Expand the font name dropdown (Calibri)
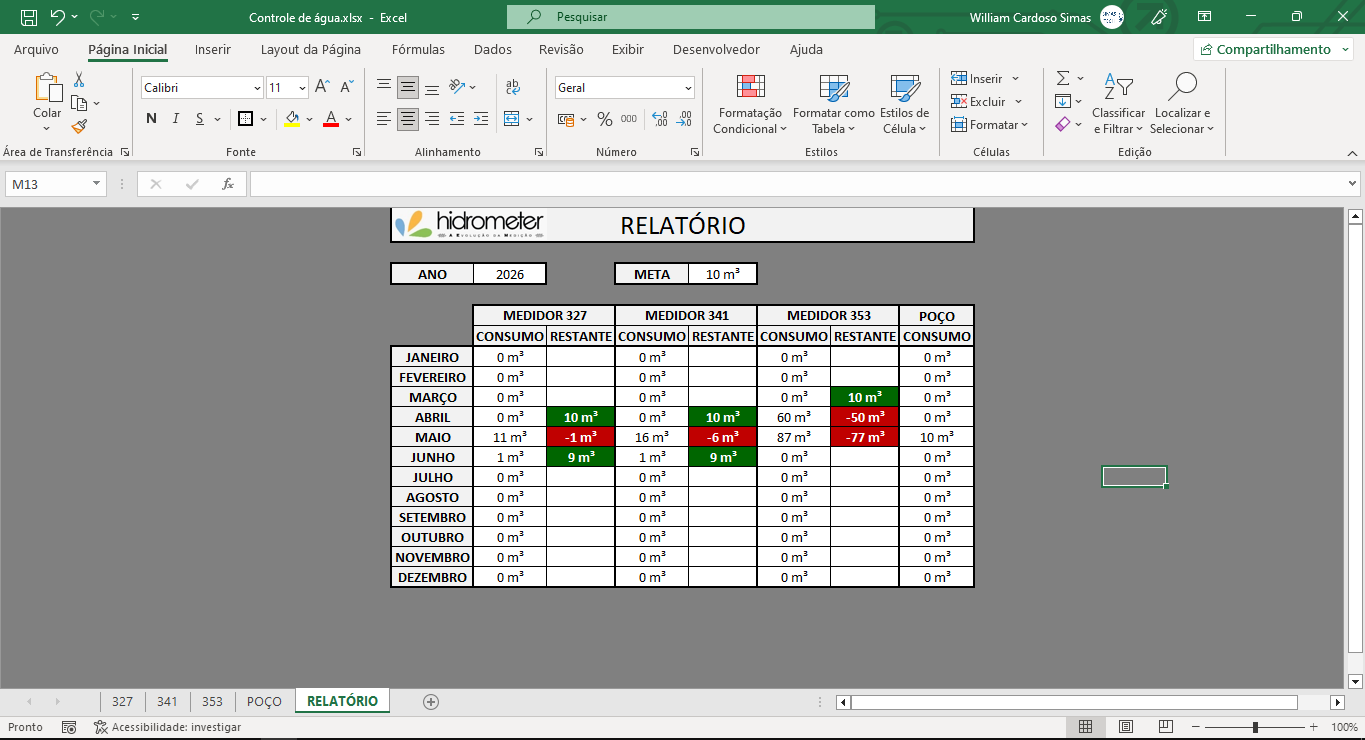The height and width of the screenshot is (740, 1365). 257,88
